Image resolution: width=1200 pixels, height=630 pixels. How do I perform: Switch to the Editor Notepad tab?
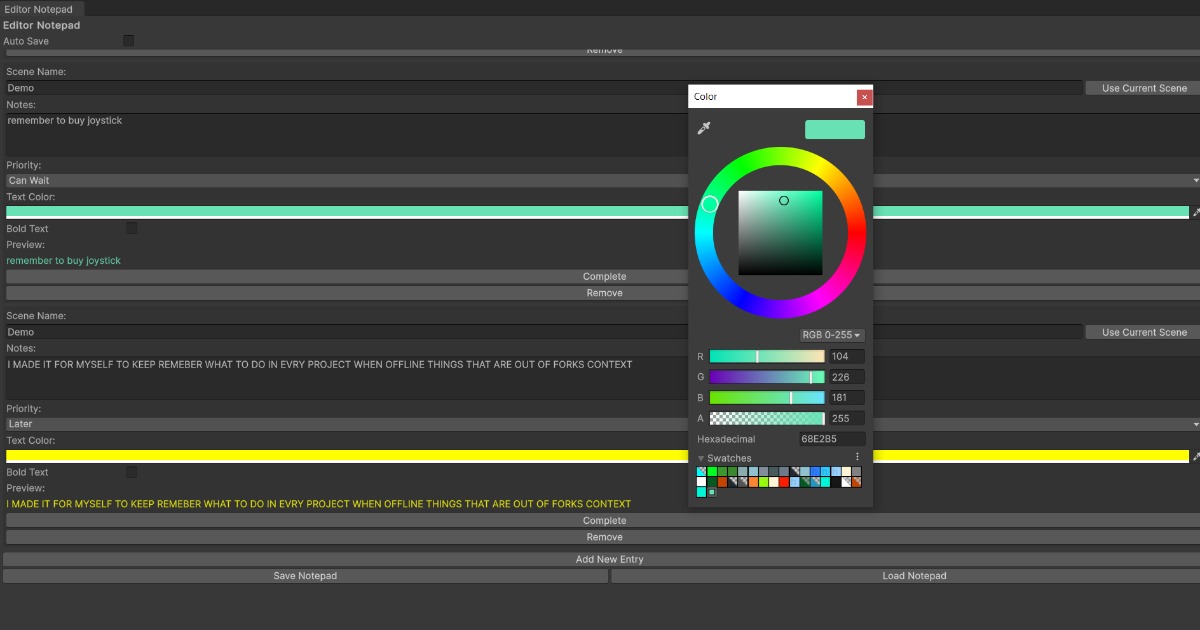[41, 8]
